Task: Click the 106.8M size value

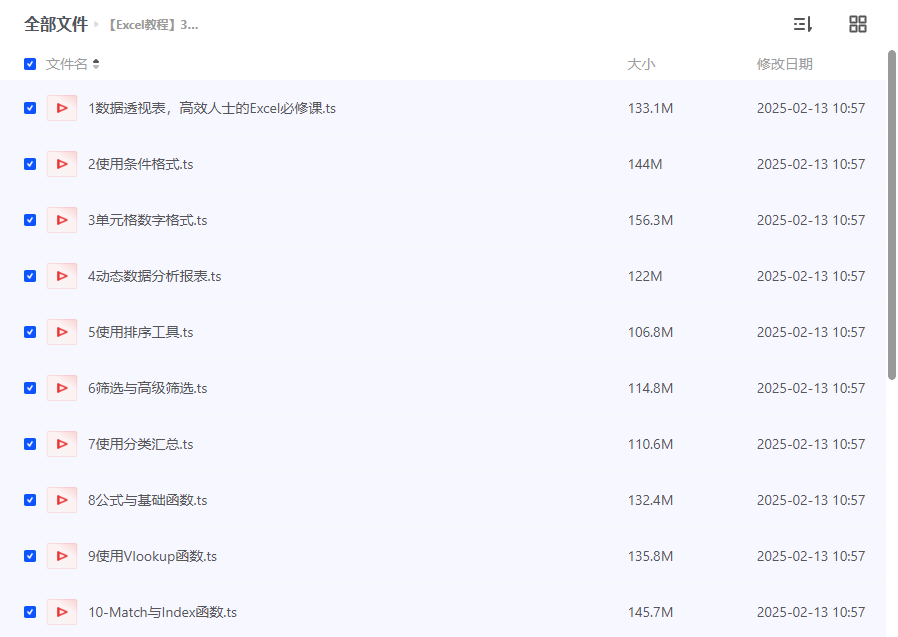Action: (650, 332)
